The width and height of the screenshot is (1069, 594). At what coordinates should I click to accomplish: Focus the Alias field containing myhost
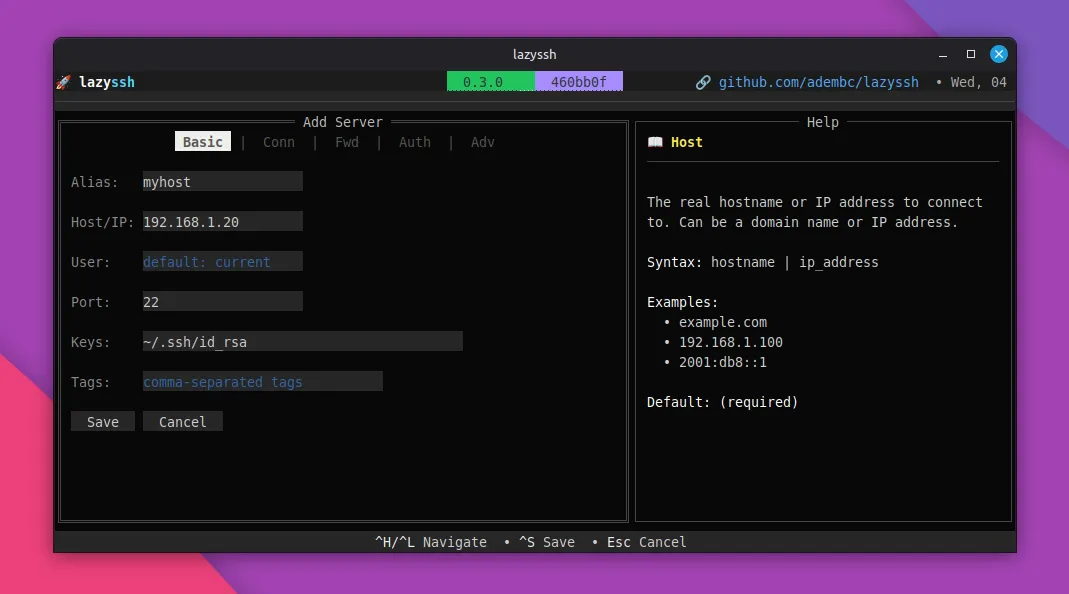coord(222,181)
